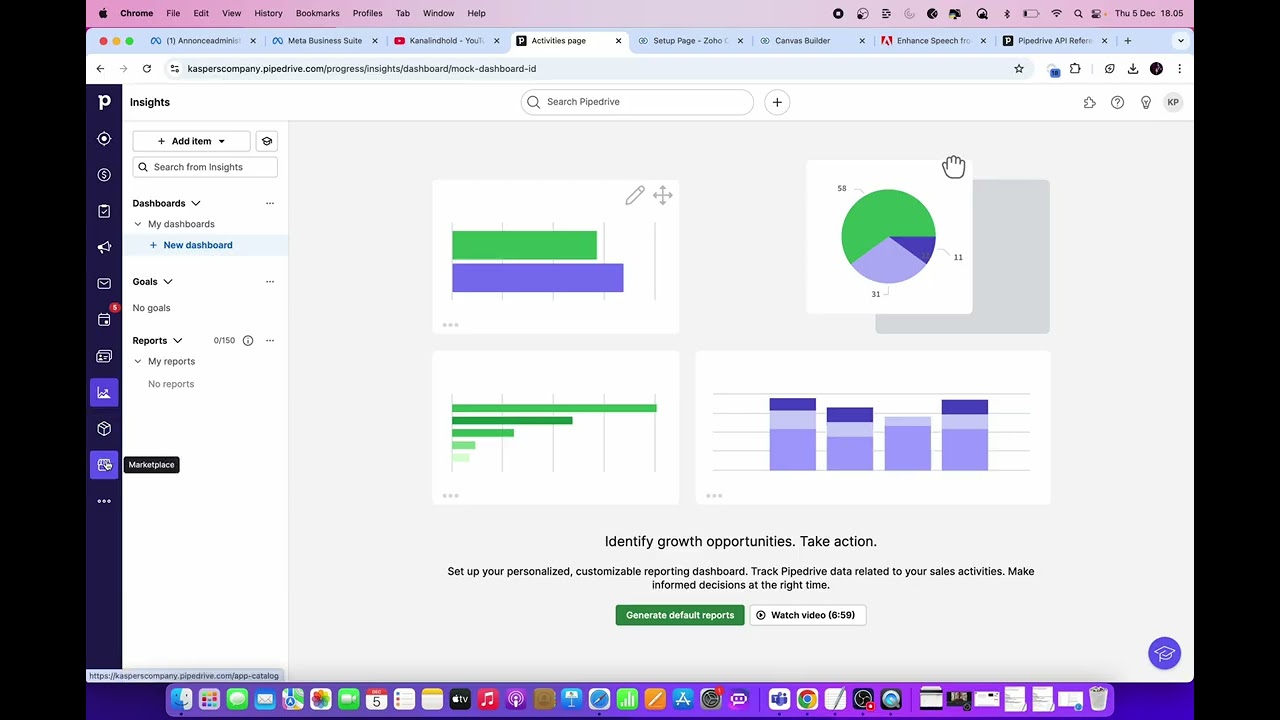
Task: Open Products box icon in sidebar
Action: tap(104, 428)
